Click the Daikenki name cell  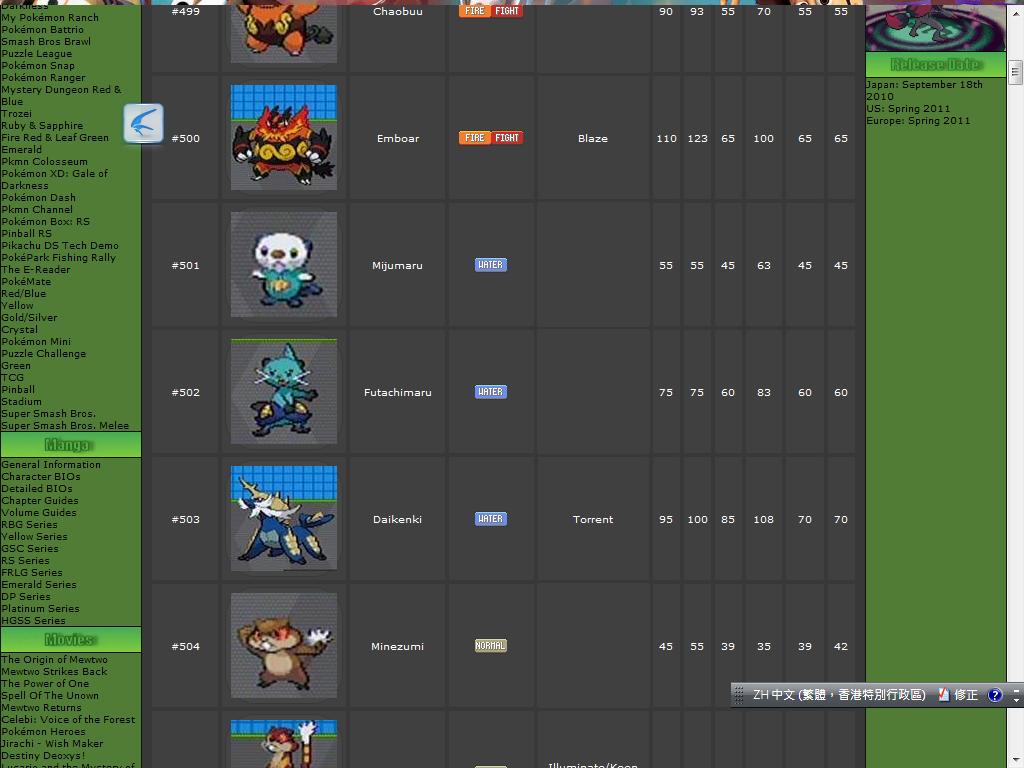tap(398, 519)
